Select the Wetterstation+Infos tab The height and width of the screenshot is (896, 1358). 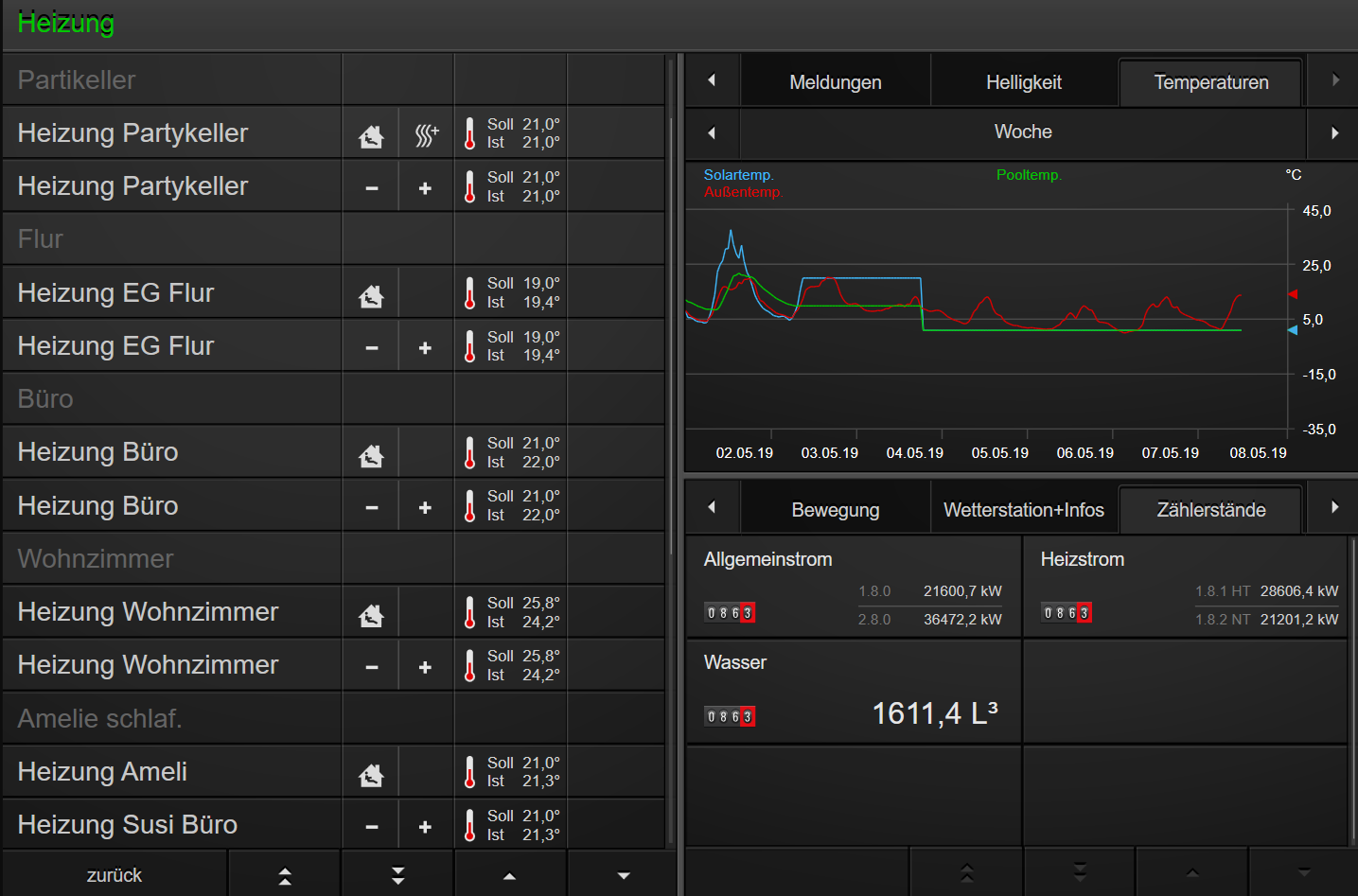pos(1023,510)
